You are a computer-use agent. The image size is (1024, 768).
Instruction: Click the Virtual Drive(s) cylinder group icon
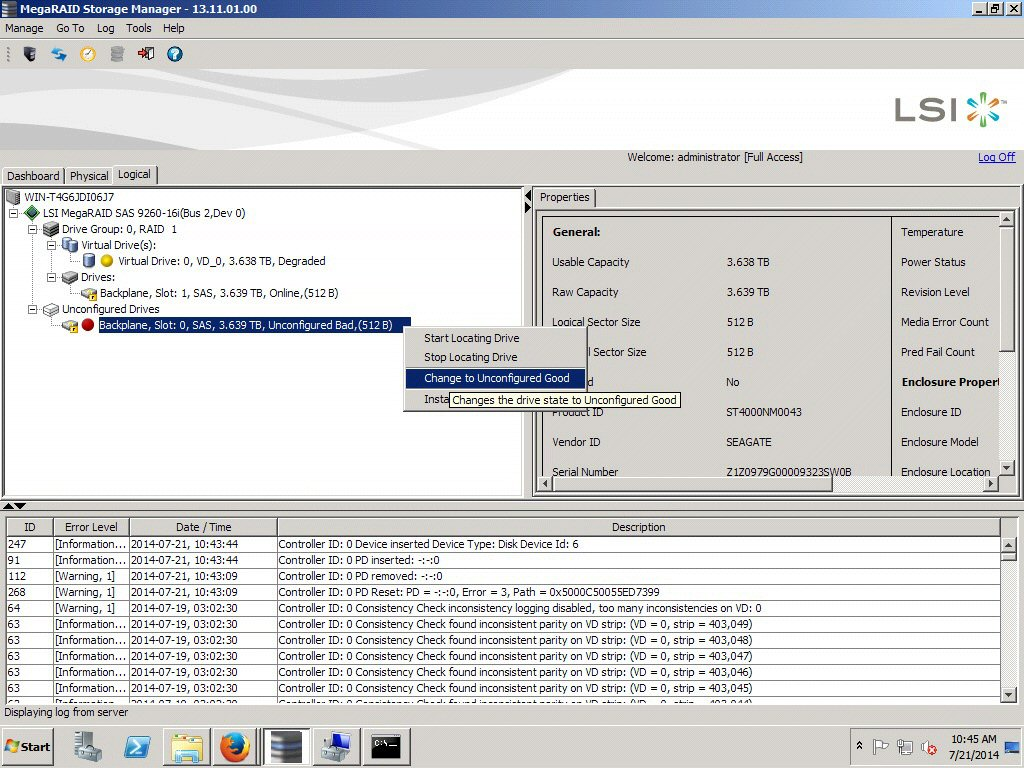[69, 245]
